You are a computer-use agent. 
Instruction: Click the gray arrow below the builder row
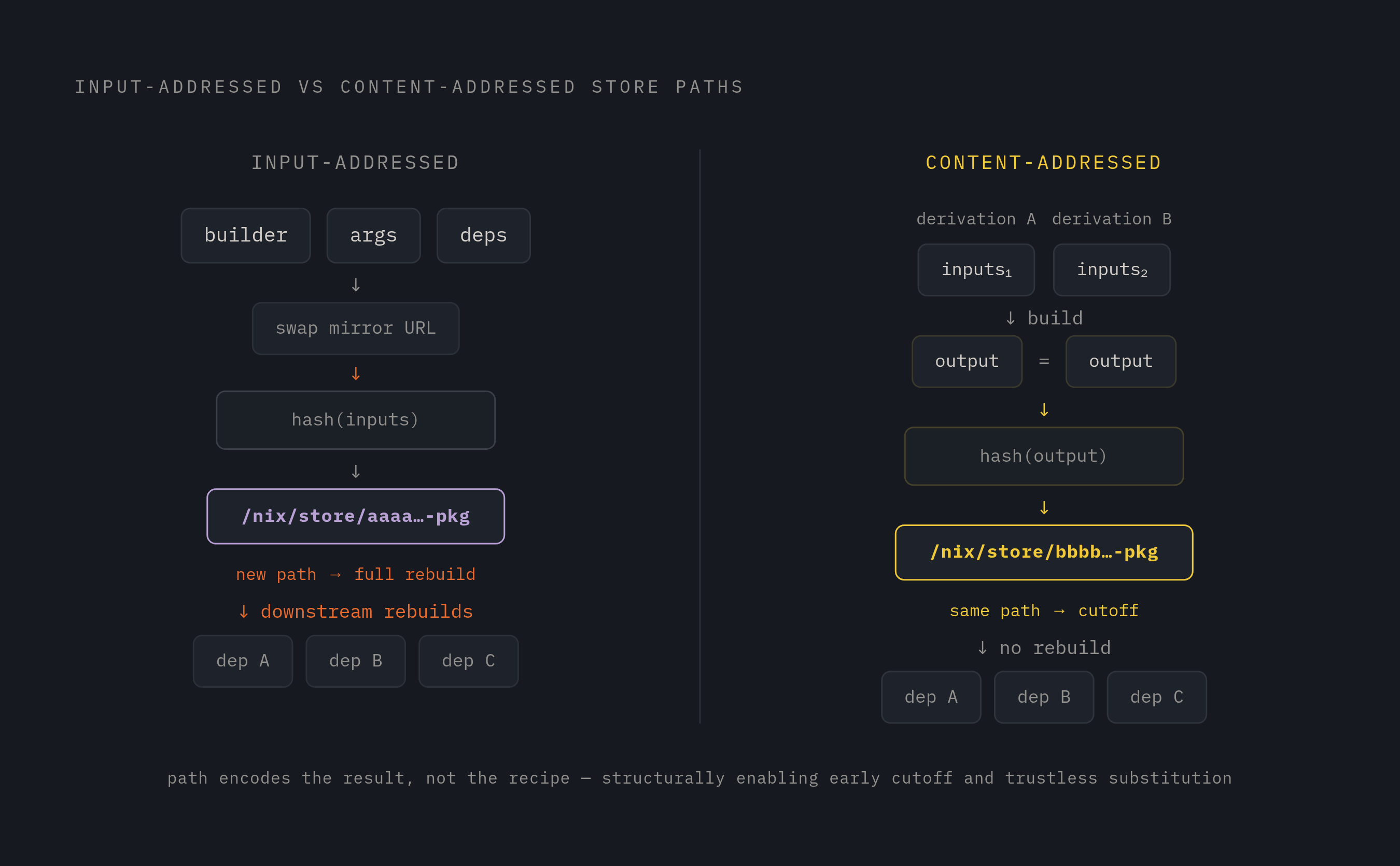tap(356, 285)
